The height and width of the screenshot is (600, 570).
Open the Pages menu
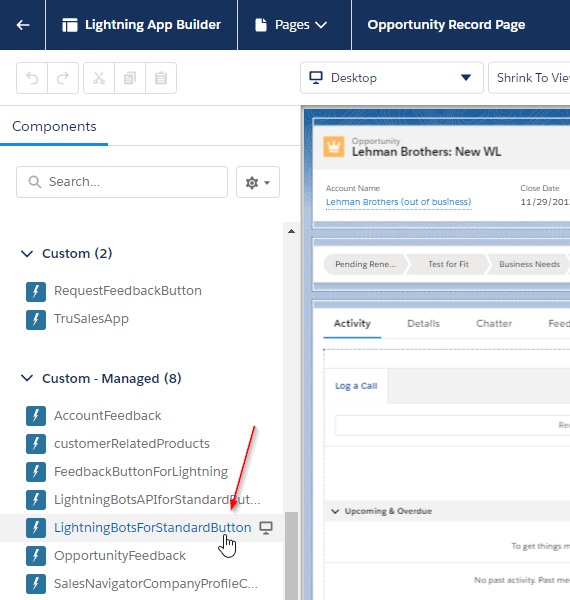[292, 25]
